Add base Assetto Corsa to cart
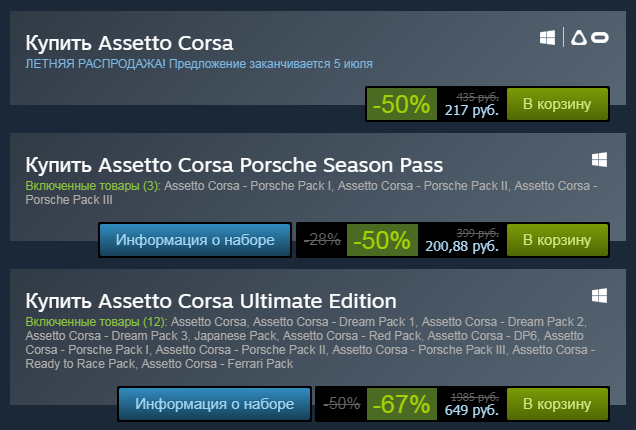The image size is (636, 430). pos(557,103)
